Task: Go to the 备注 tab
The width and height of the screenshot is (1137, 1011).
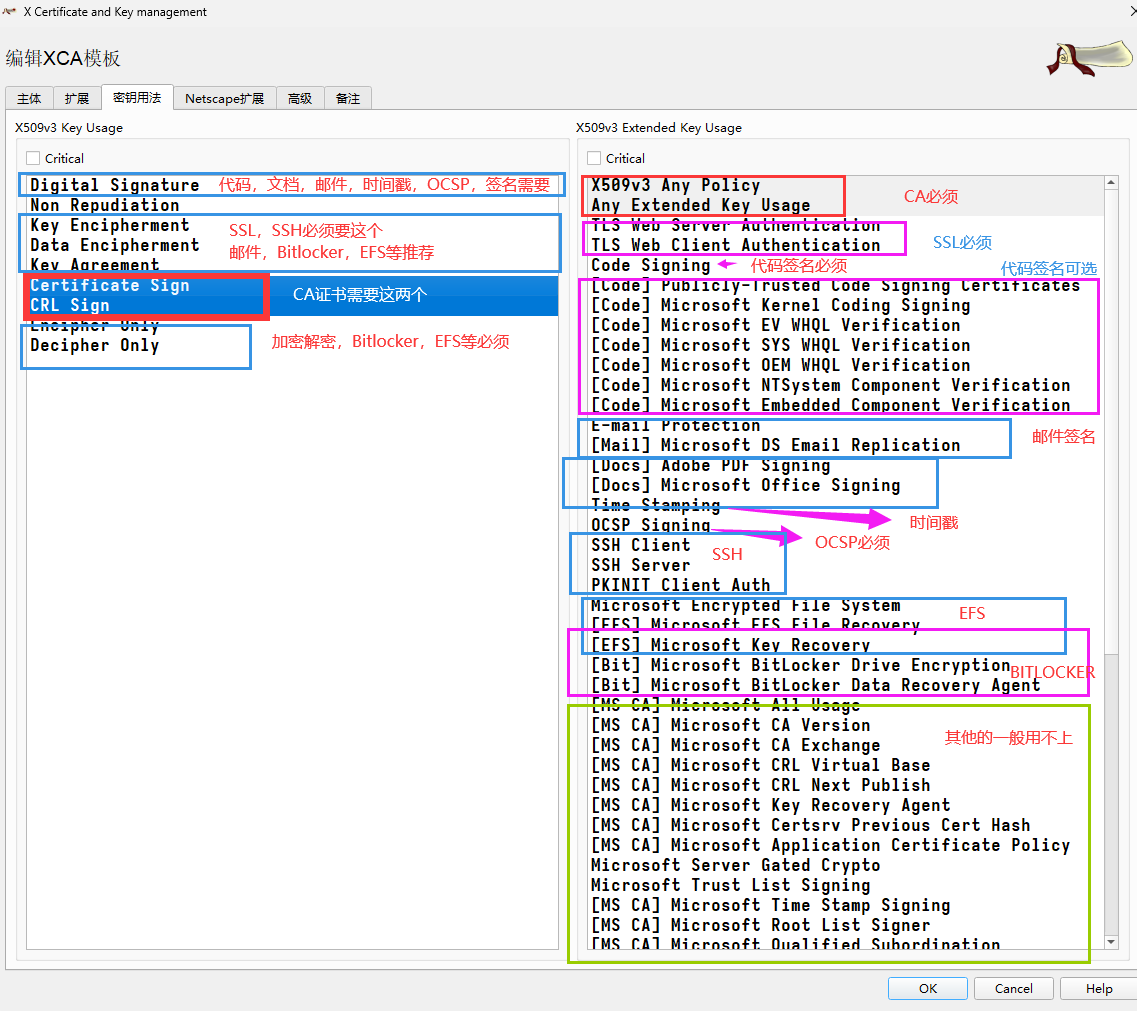Action: [348, 98]
